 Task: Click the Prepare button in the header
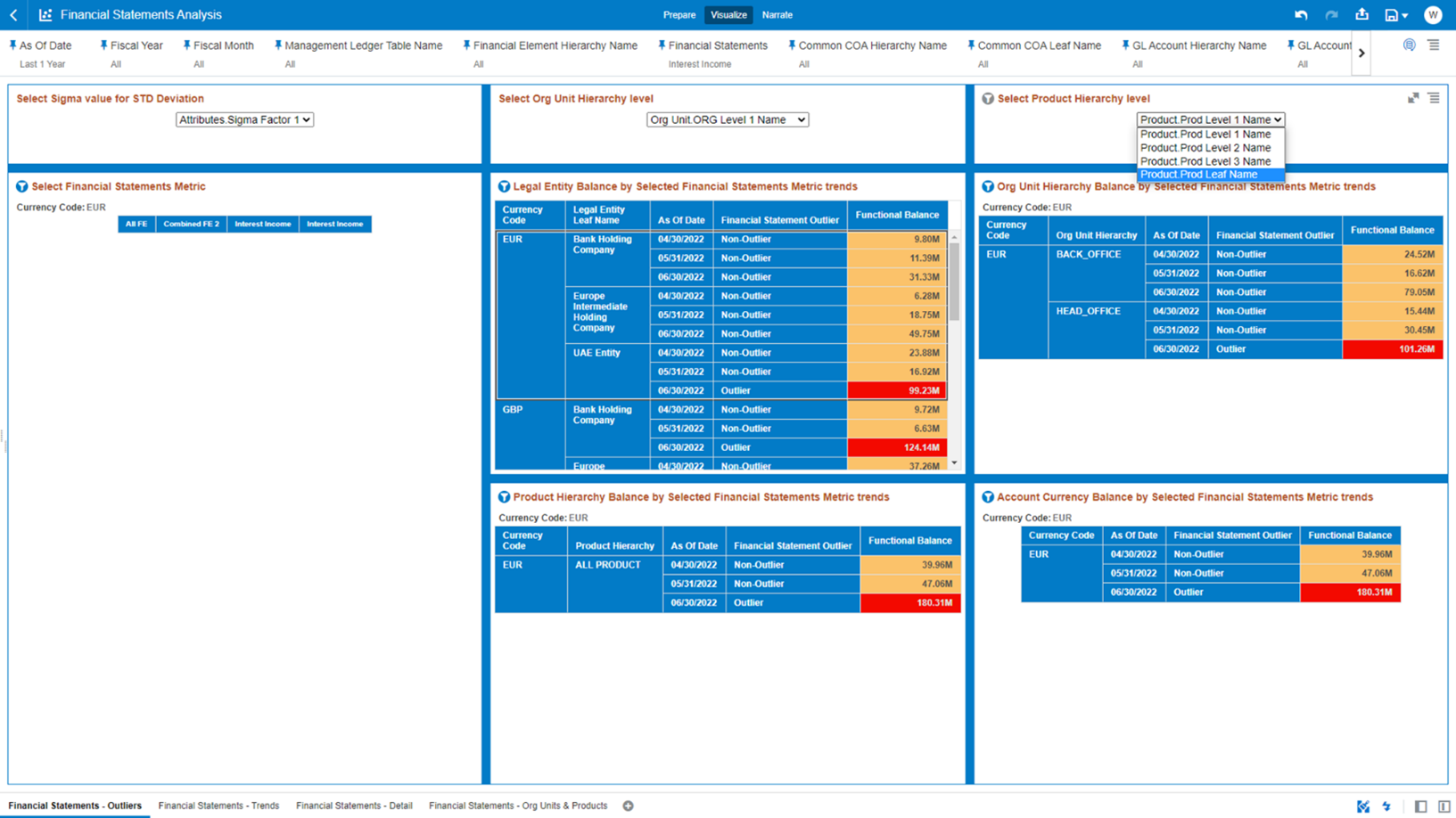click(x=679, y=15)
